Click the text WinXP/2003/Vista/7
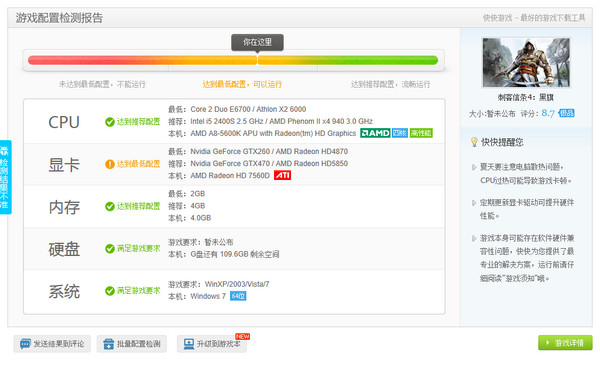600x369 pixels. tap(237, 284)
